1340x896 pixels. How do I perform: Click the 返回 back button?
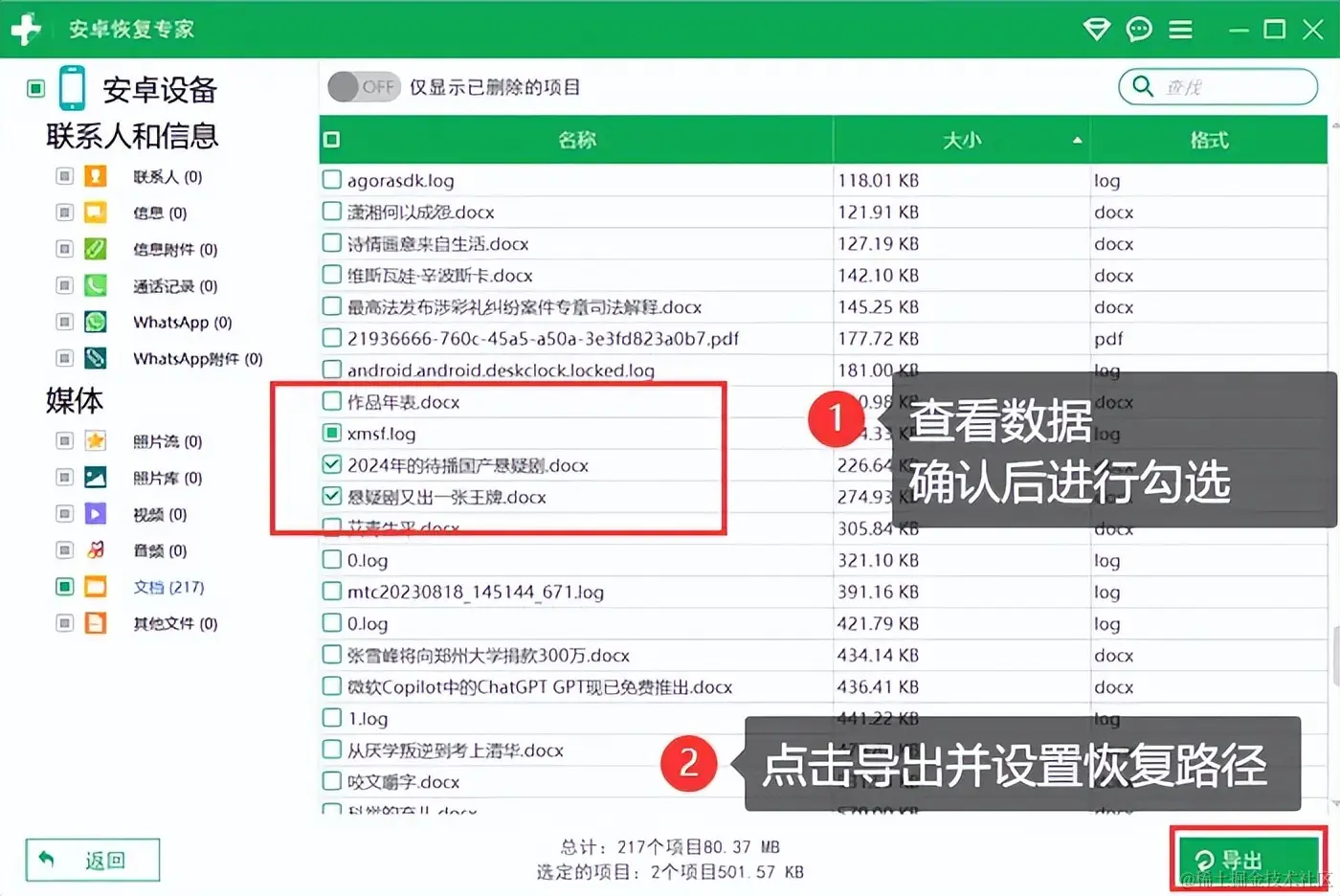93,860
